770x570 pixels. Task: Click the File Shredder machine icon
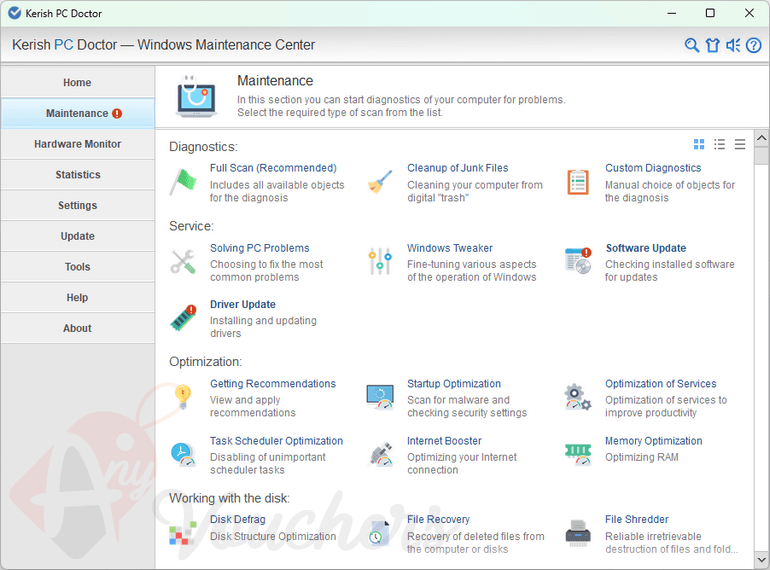[578, 533]
